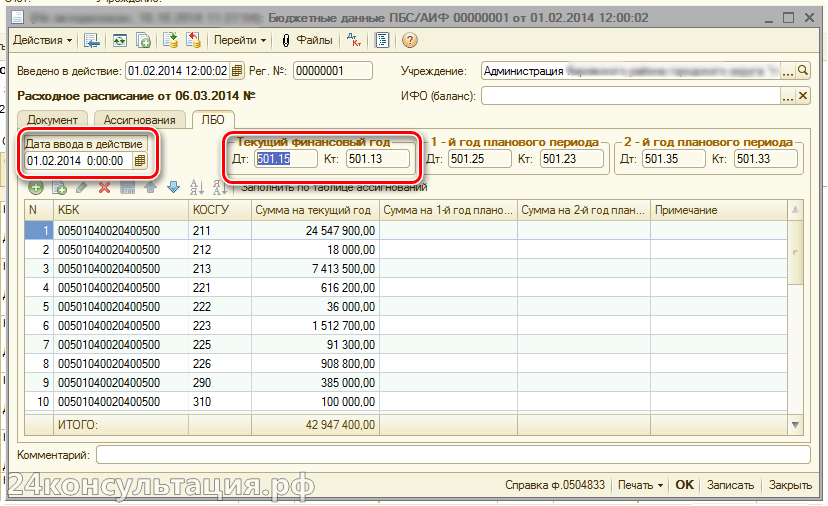Open the Действия dropdown menu
Image resolution: width=828 pixels, height=506 pixels.
click(42, 40)
